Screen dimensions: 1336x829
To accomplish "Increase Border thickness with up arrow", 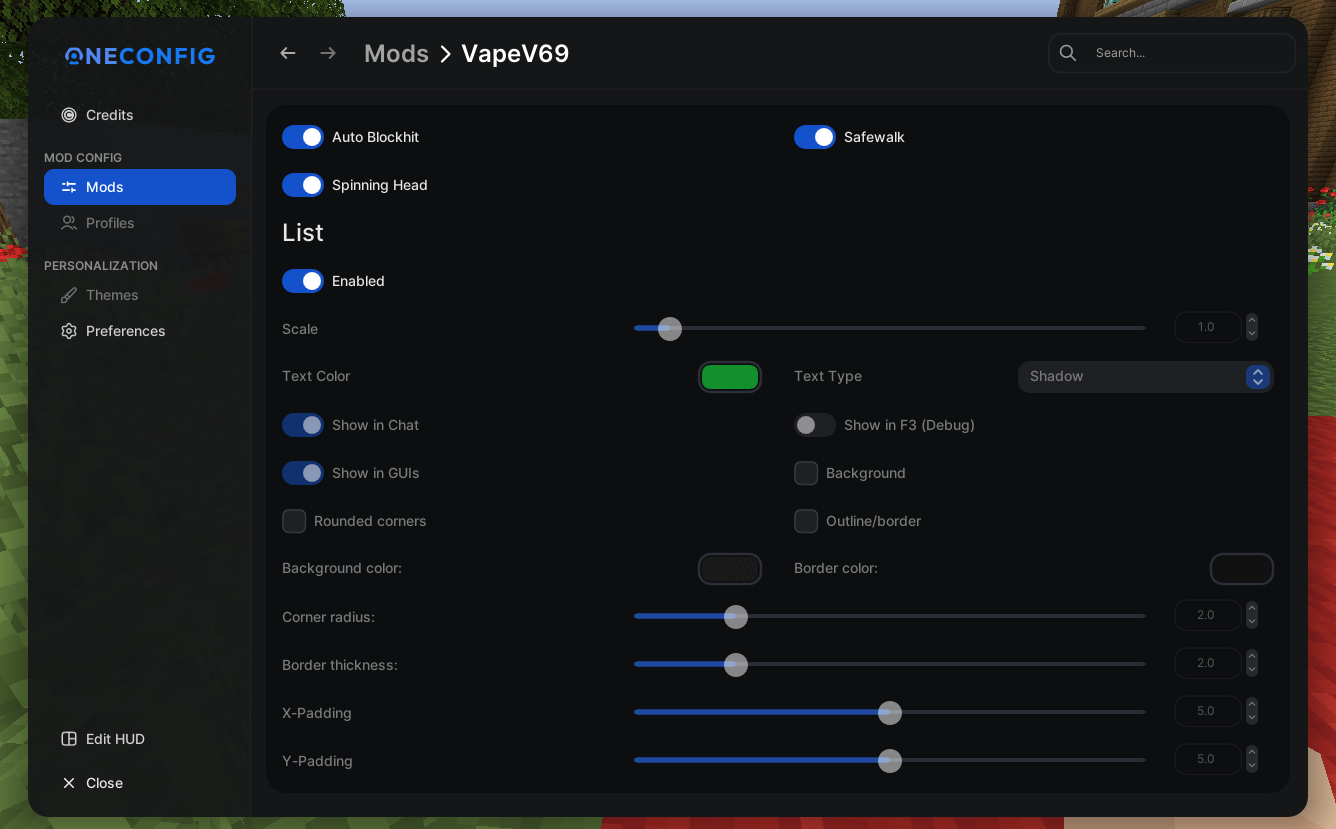I will pyautogui.click(x=1252, y=656).
